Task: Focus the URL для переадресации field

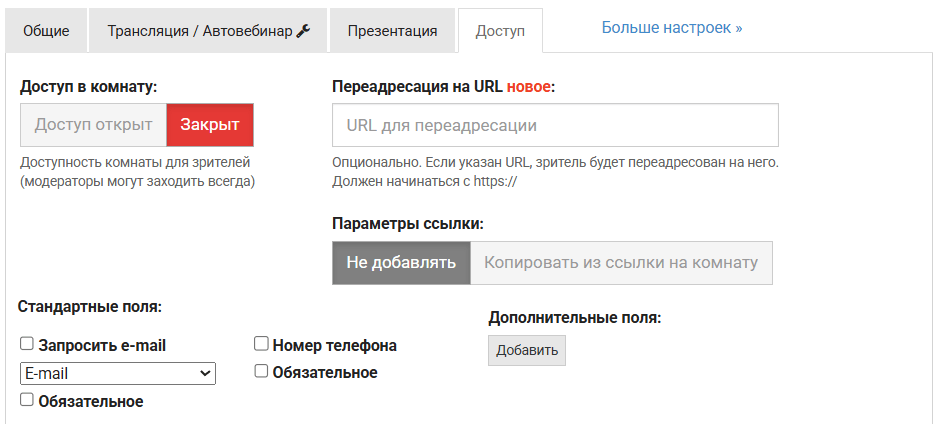Action: pyautogui.click(x=555, y=125)
